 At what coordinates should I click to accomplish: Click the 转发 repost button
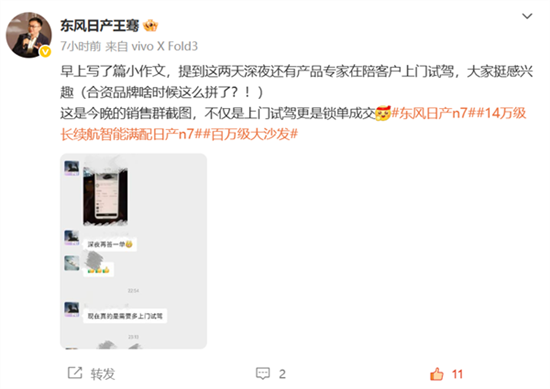tap(103, 374)
